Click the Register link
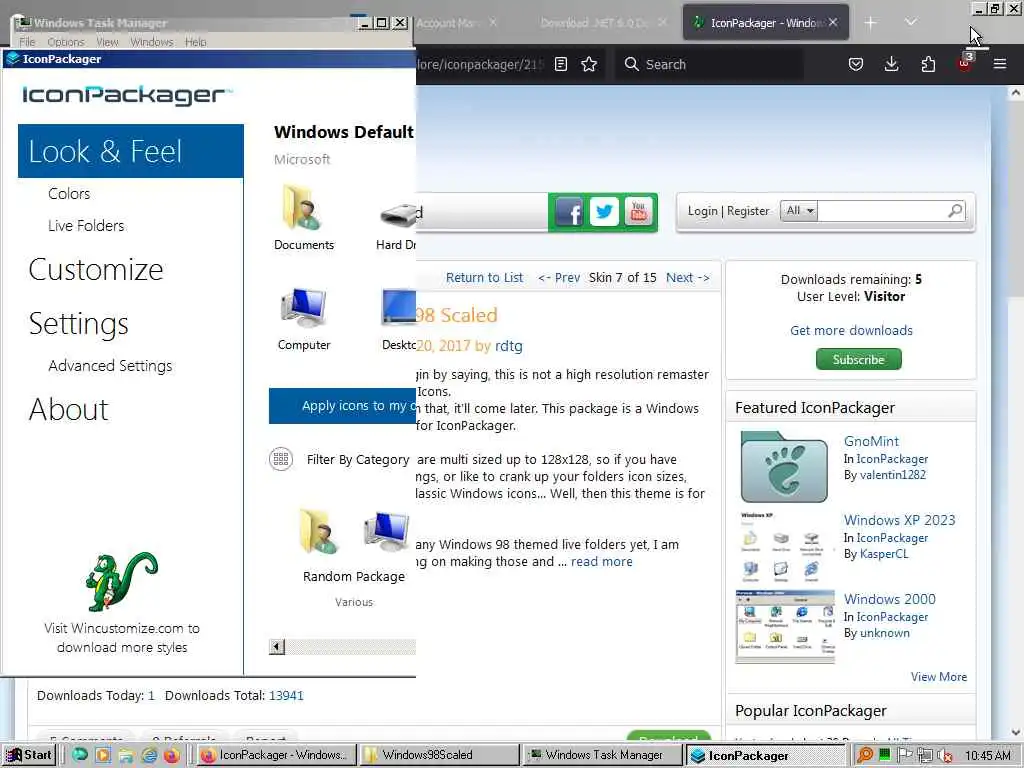The width and height of the screenshot is (1024, 768). 748,211
